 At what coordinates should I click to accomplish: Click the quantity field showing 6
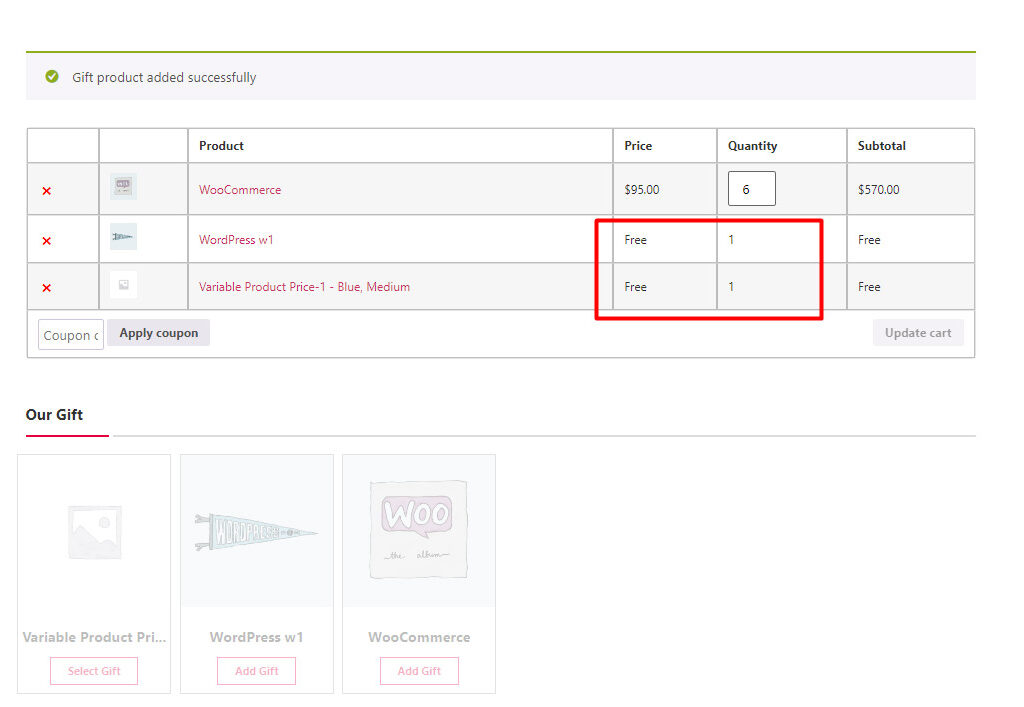751,188
